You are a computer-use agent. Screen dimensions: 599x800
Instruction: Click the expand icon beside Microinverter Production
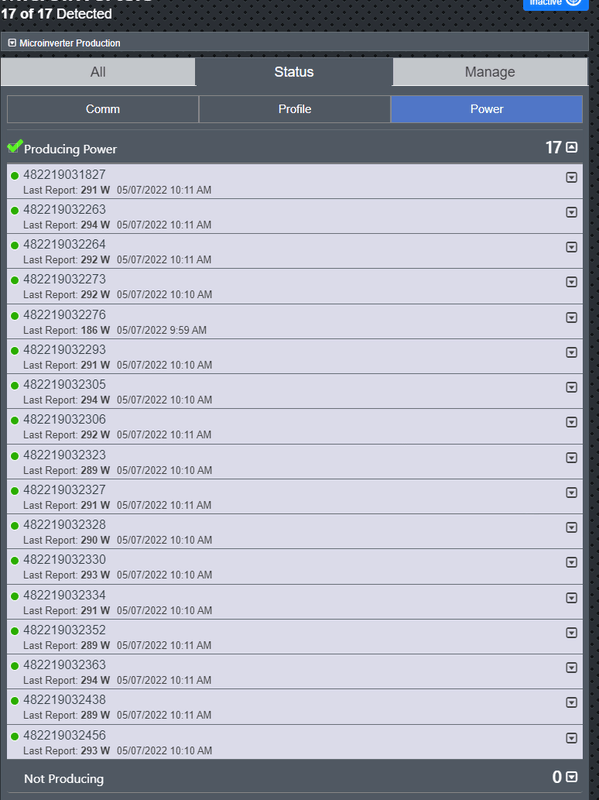[x=12, y=43]
